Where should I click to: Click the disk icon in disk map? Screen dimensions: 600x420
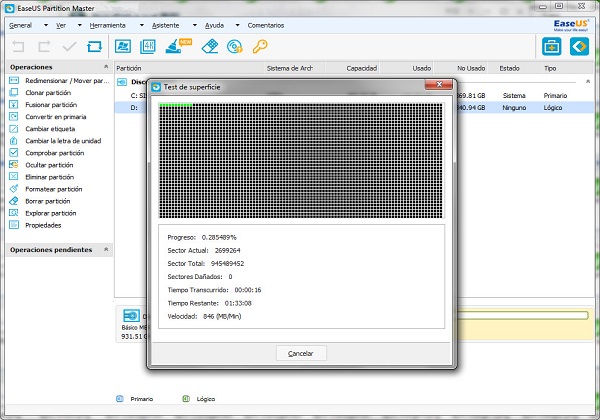click(131, 316)
